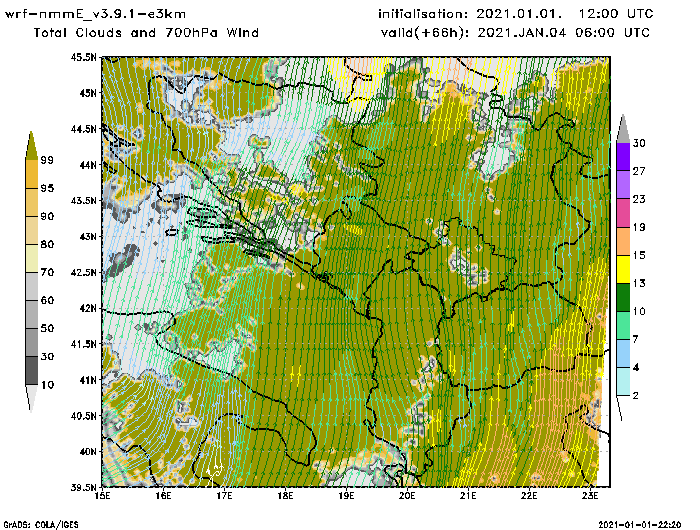Click the '70' value on the cloud legend
Viewport: 700px width, 530px height.
pos(47,272)
